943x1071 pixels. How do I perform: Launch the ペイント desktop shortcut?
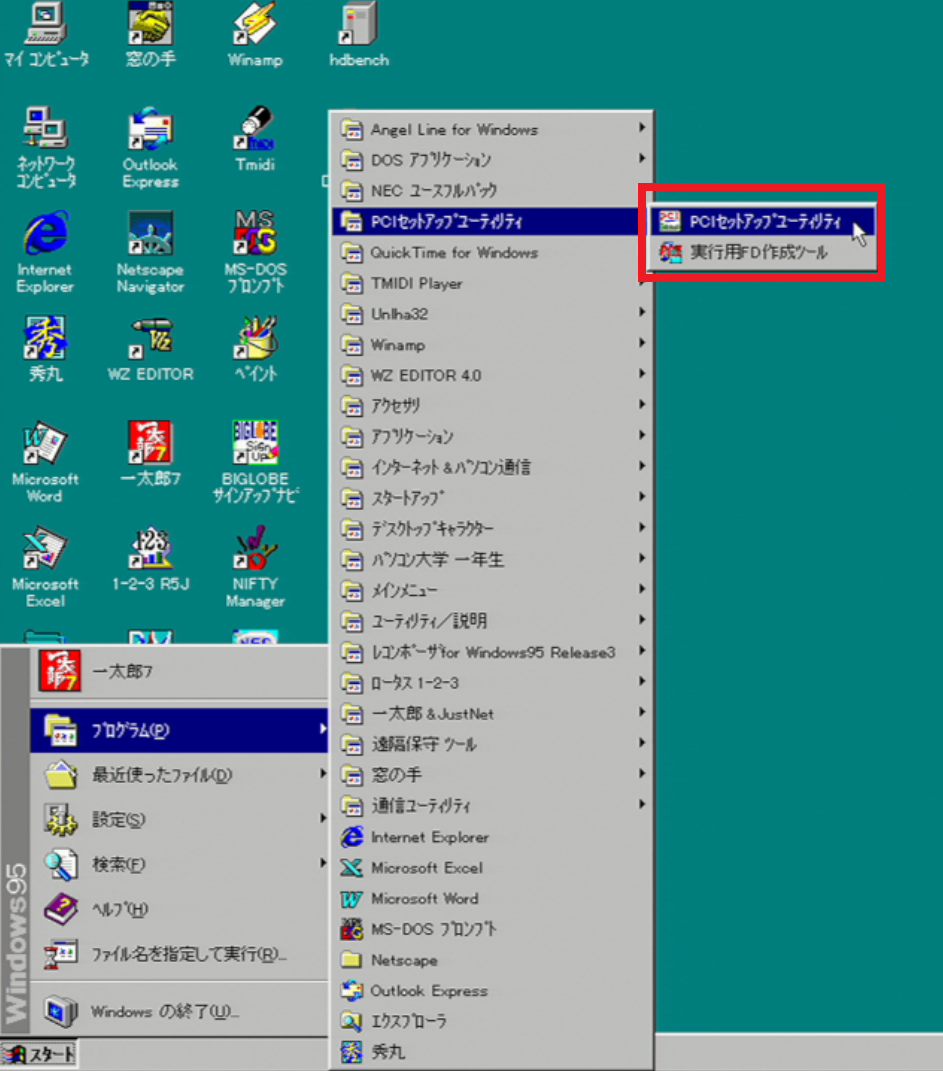coord(255,348)
